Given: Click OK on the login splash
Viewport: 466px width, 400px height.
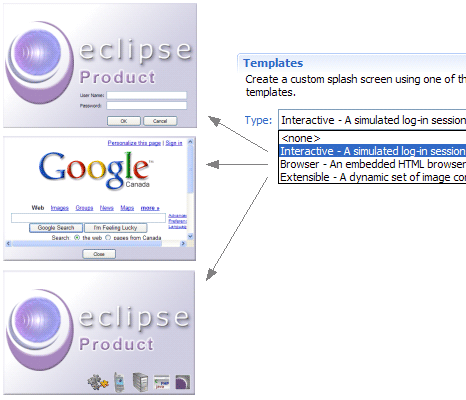Looking at the screenshot, I should (124, 121).
